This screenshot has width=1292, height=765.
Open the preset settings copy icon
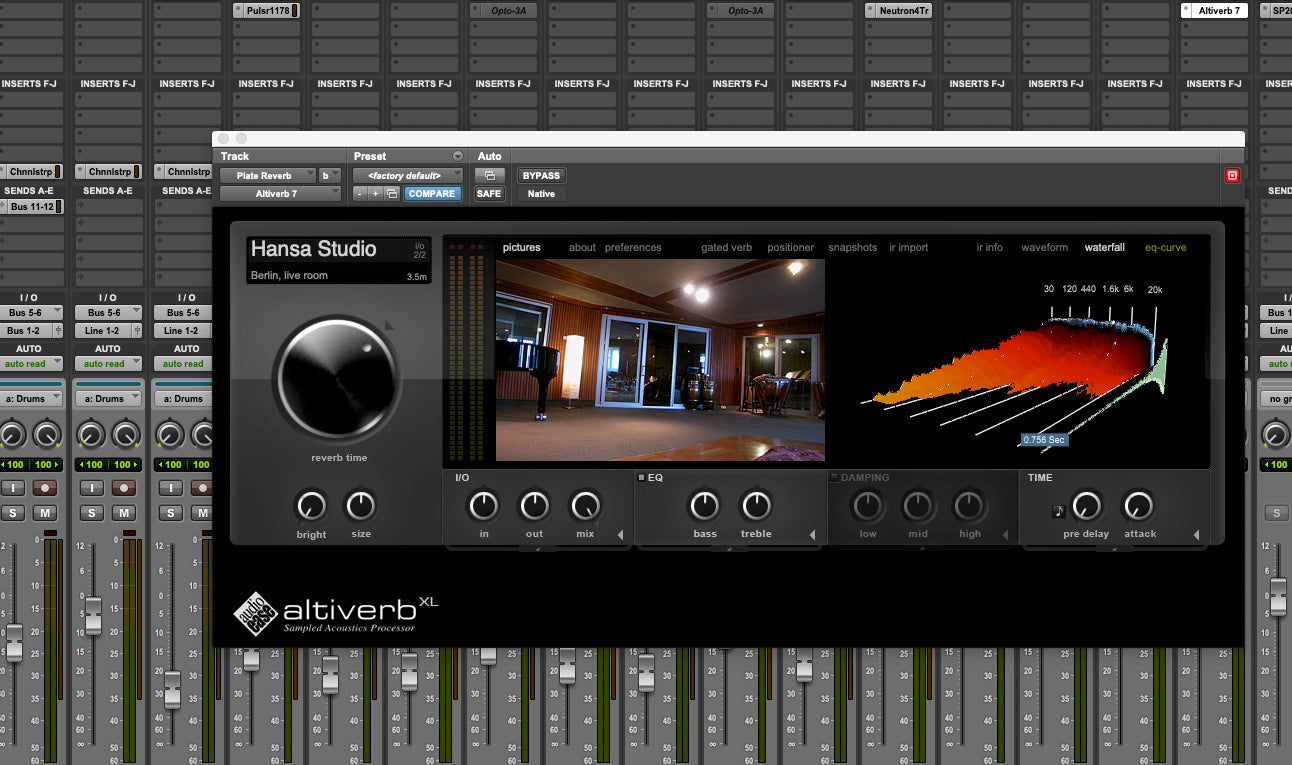(392, 193)
